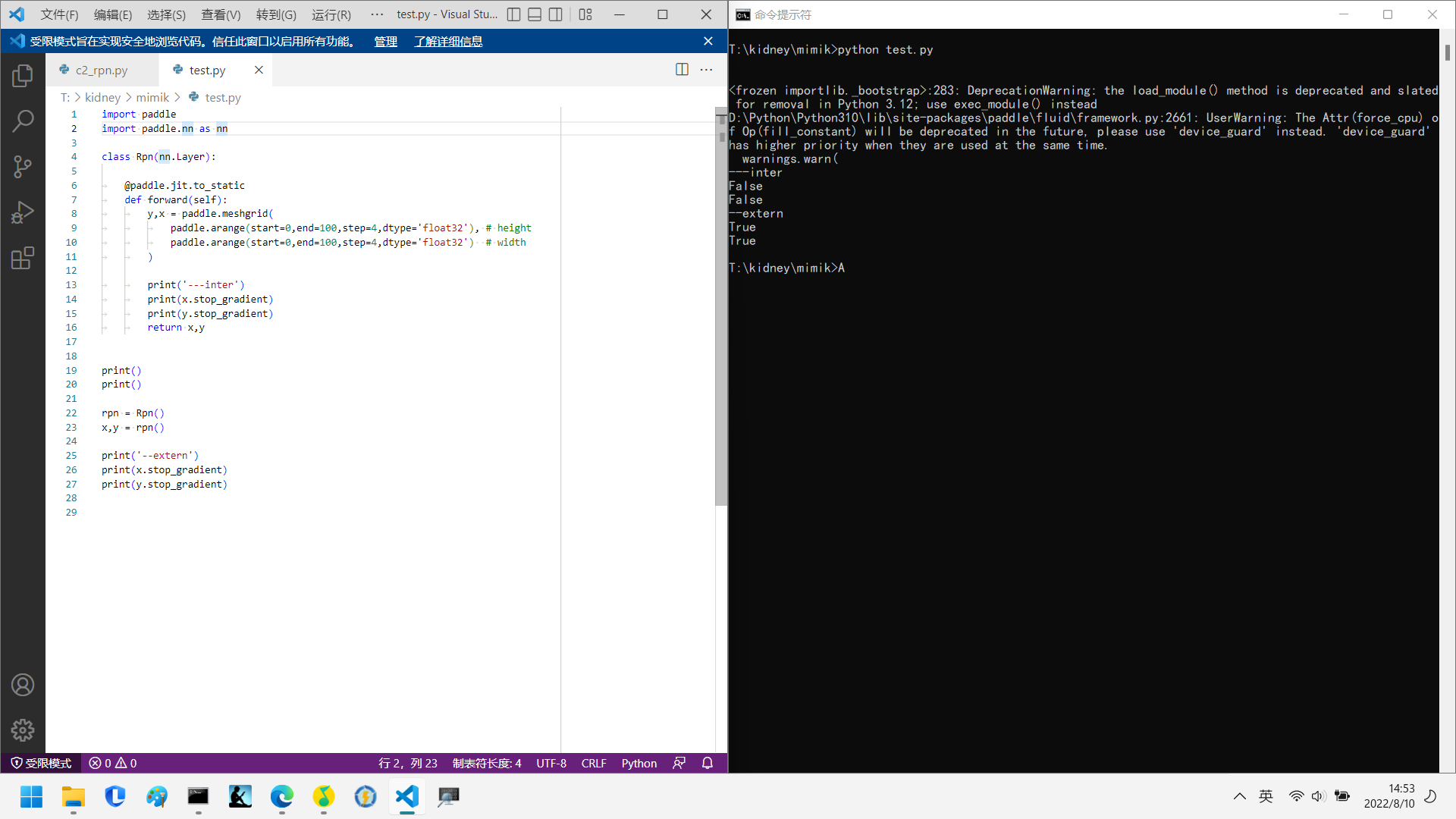Open the editor More Actions ellipsis
This screenshot has width=1456, height=819.
coord(707,70)
